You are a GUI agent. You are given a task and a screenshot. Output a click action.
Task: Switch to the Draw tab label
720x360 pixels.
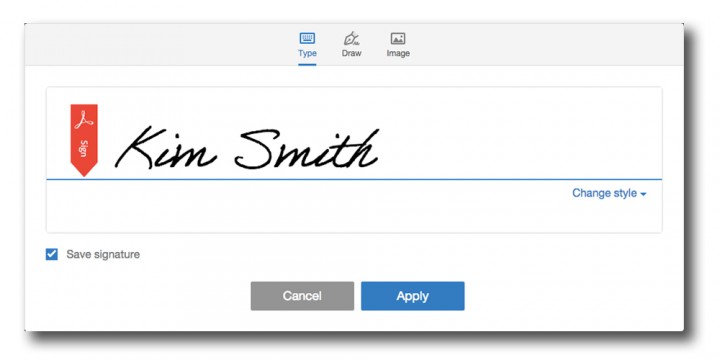point(351,53)
